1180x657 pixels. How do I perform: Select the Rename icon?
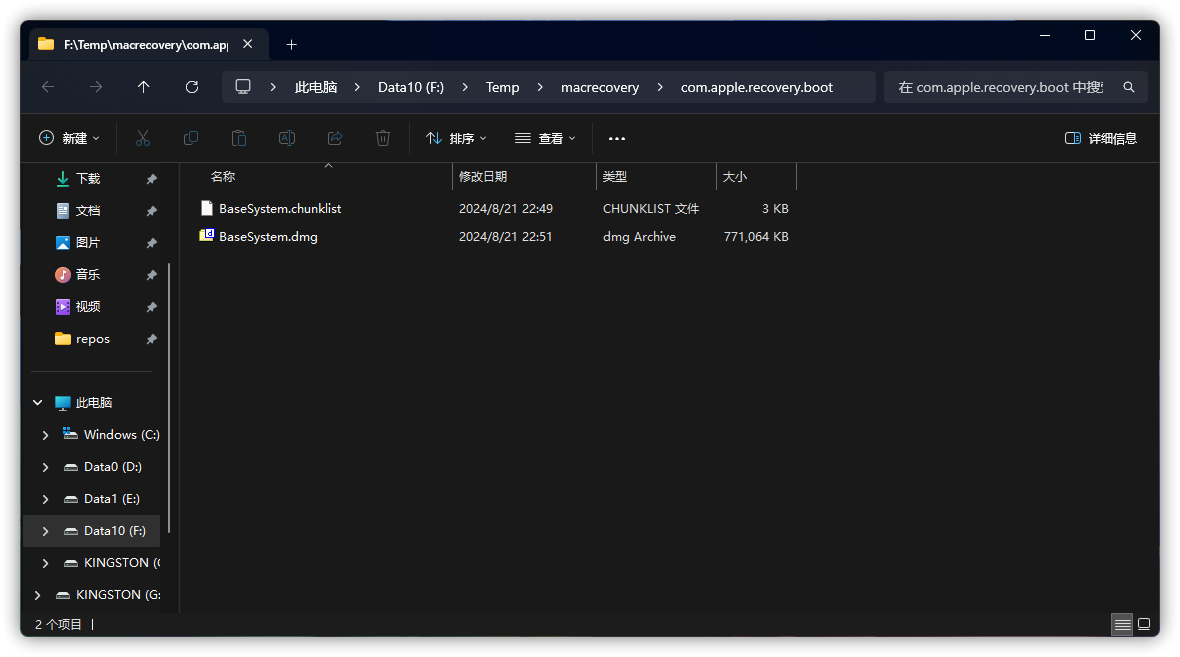(286, 138)
